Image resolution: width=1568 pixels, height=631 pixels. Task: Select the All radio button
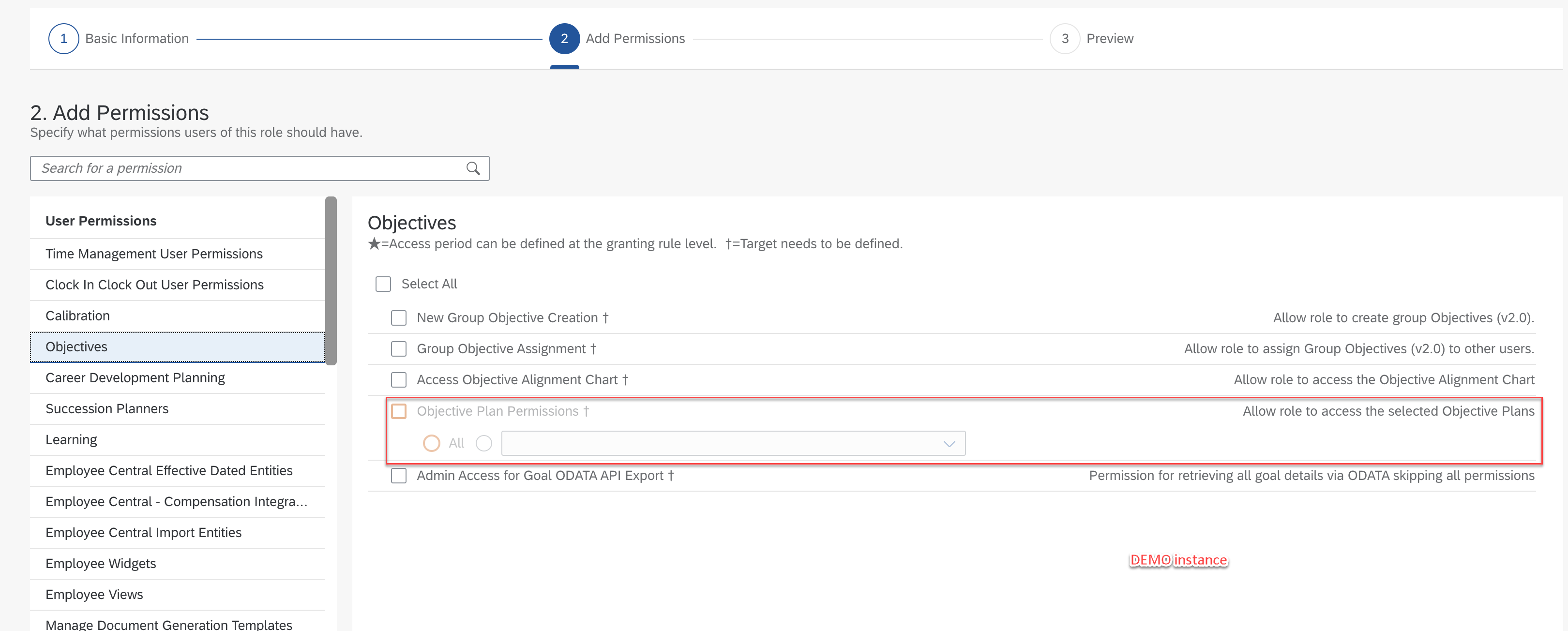click(x=432, y=444)
